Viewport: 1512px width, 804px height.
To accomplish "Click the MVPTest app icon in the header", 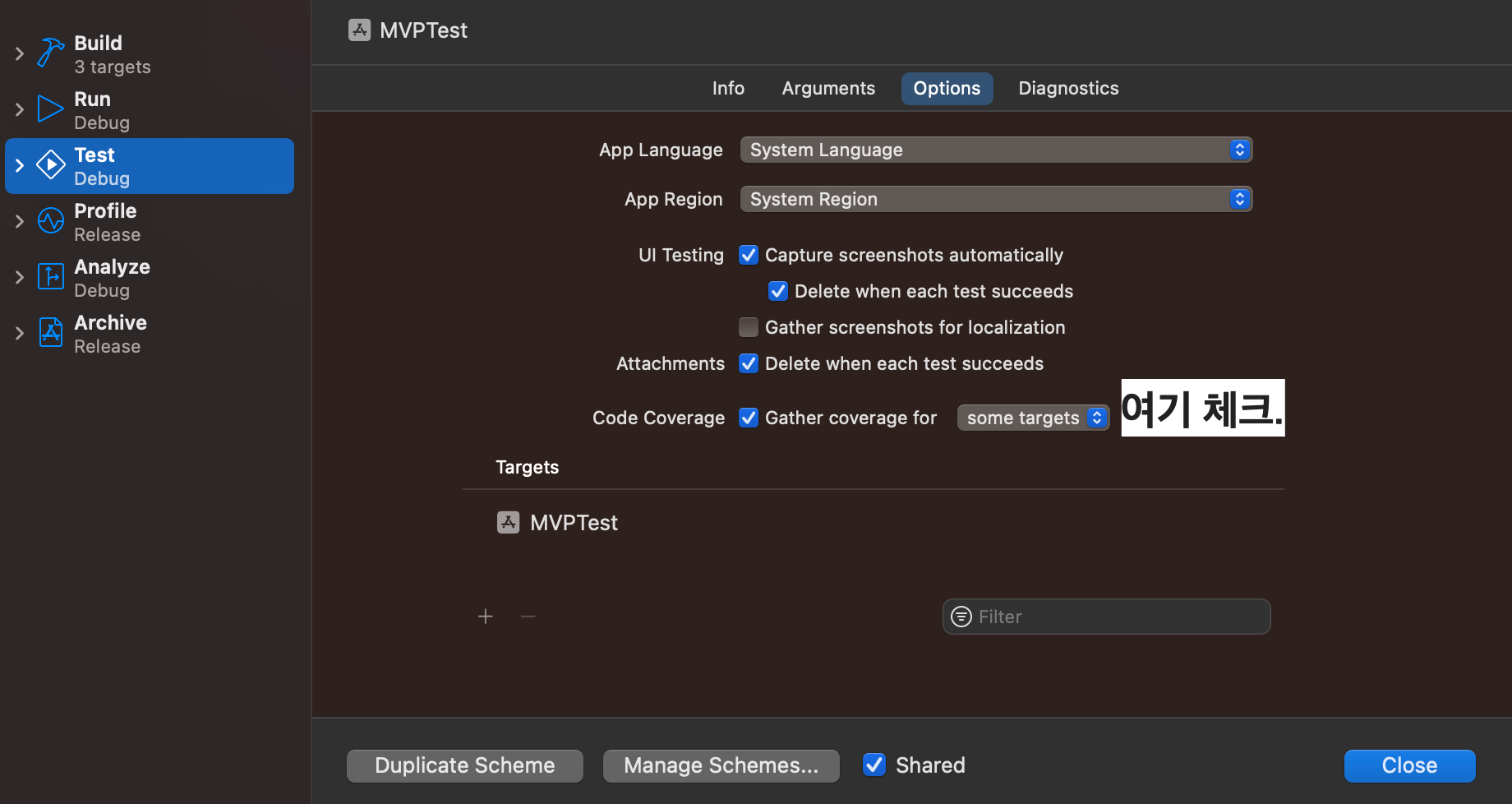I will pos(359,30).
